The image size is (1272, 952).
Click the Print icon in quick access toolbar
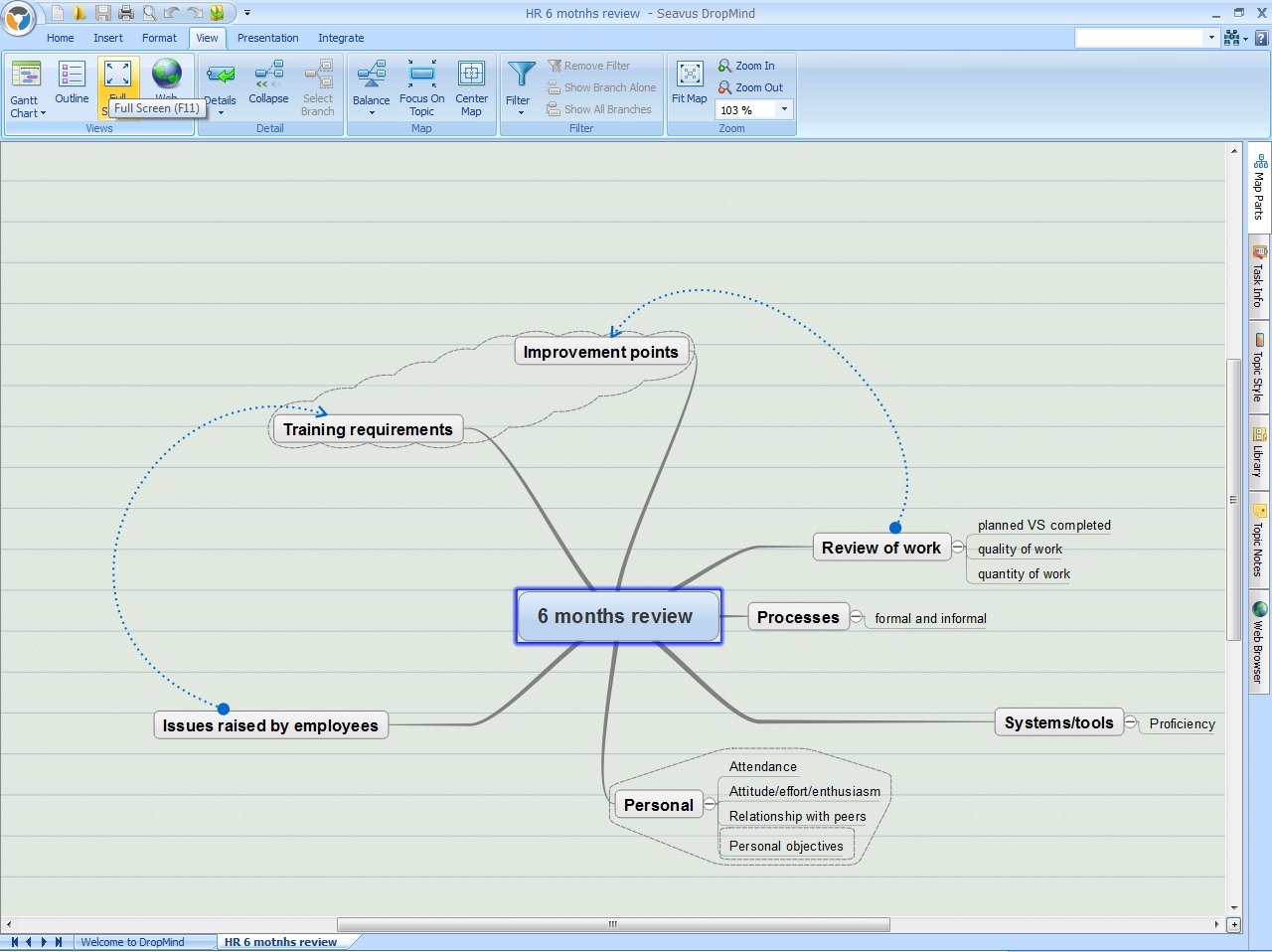coord(125,13)
